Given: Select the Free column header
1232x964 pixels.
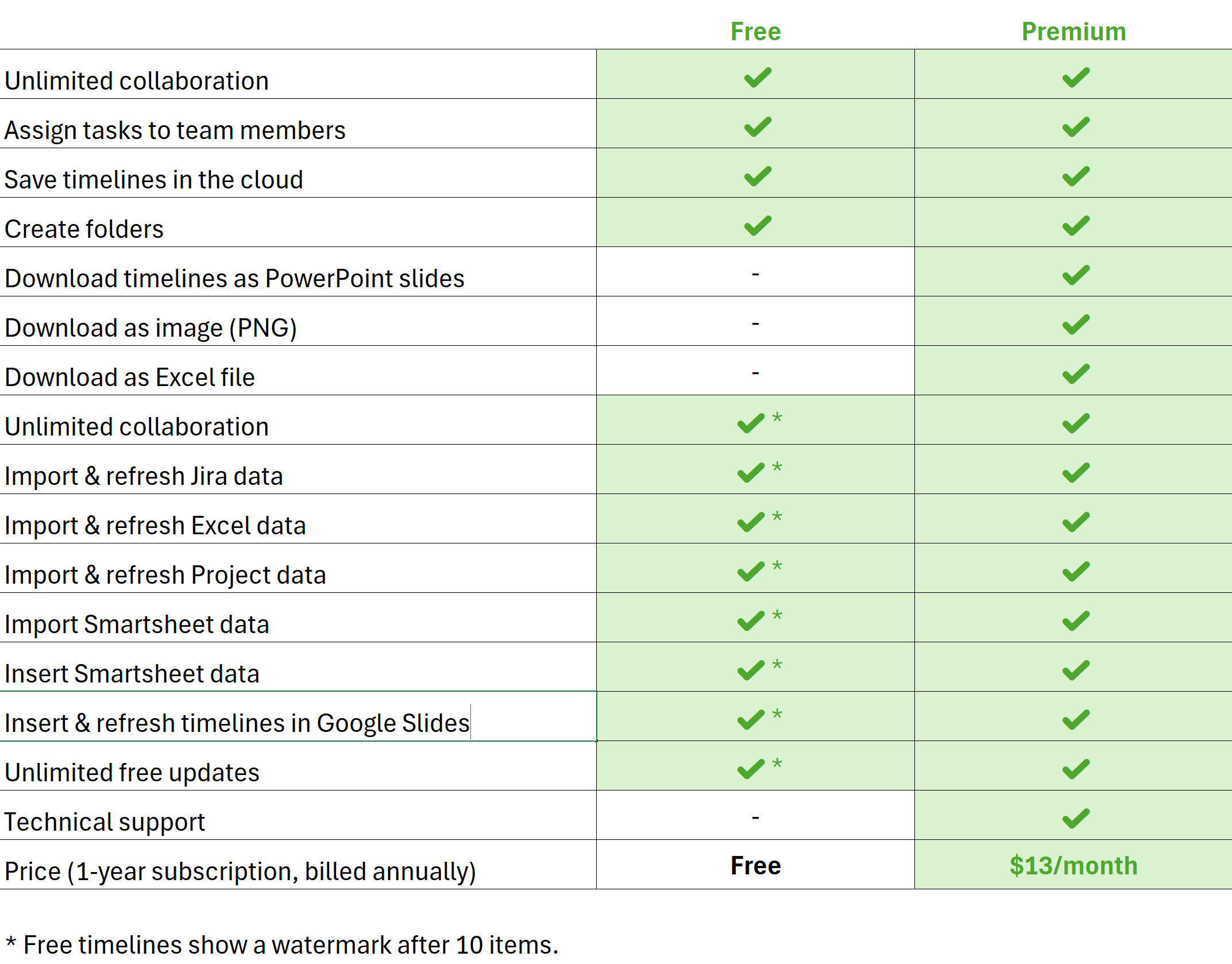Looking at the screenshot, I should [755, 32].
